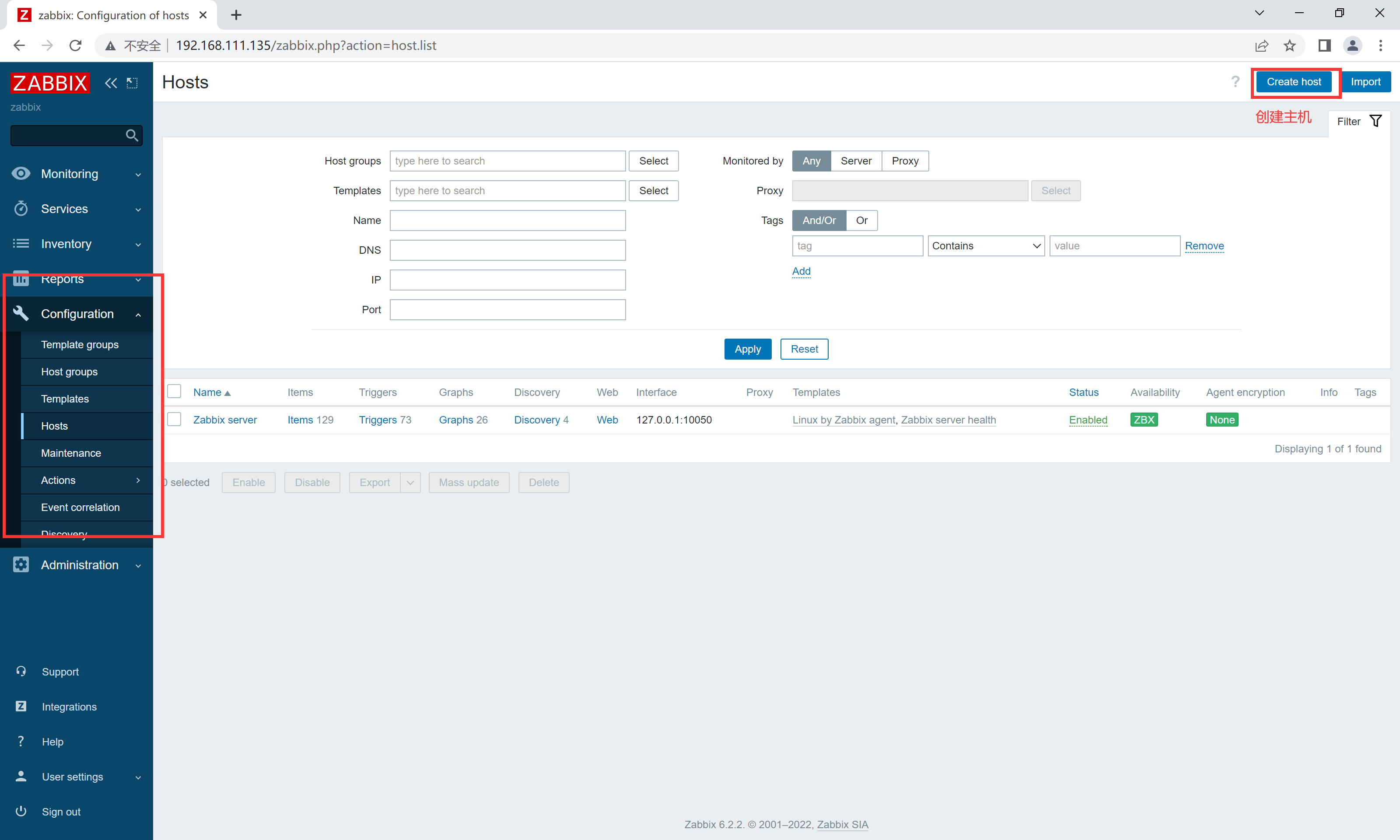The height and width of the screenshot is (840, 1400).
Task: Select Proxy in Monitored by
Action: point(905,161)
